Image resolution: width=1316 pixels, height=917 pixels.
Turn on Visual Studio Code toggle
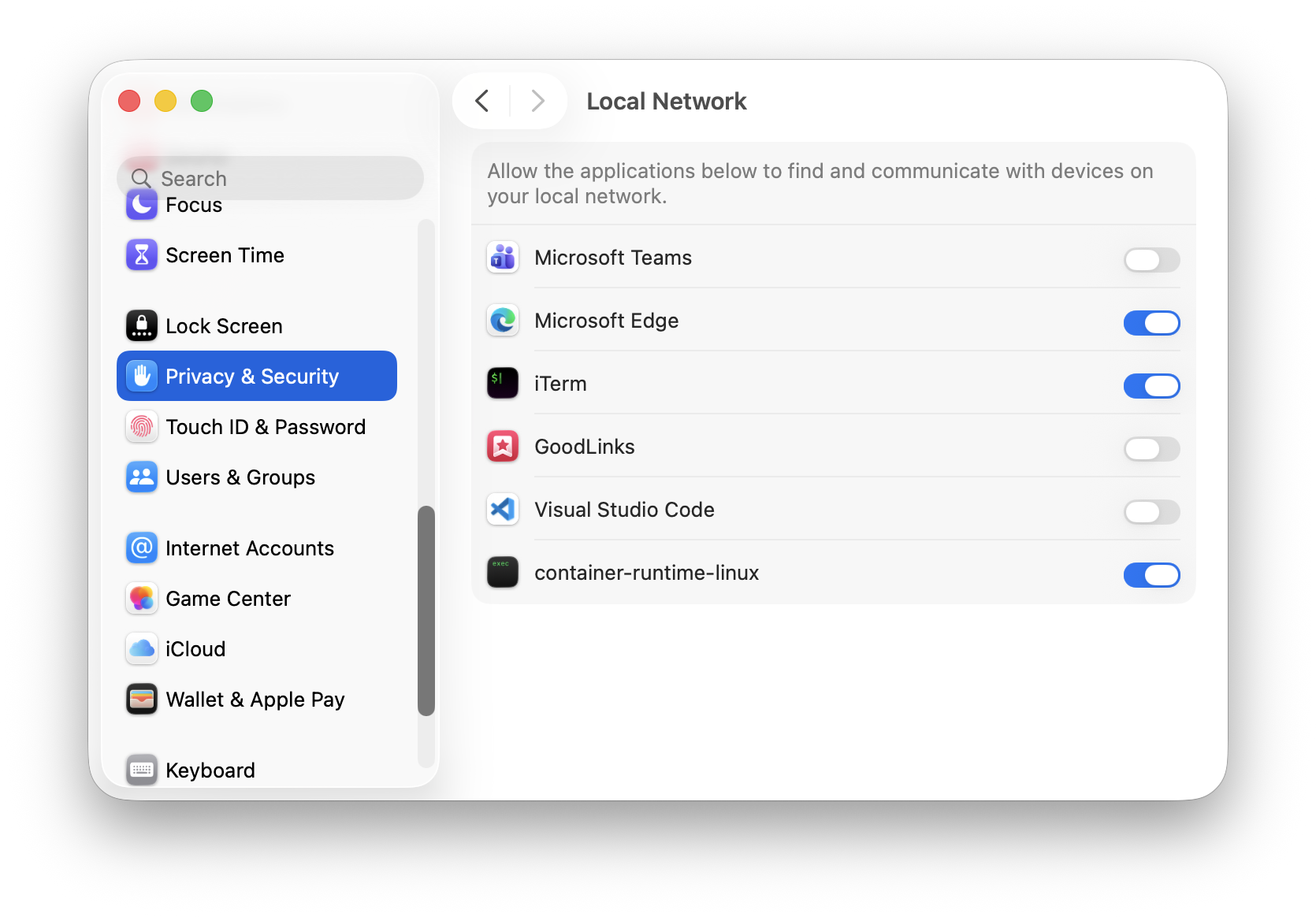[x=1151, y=512]
